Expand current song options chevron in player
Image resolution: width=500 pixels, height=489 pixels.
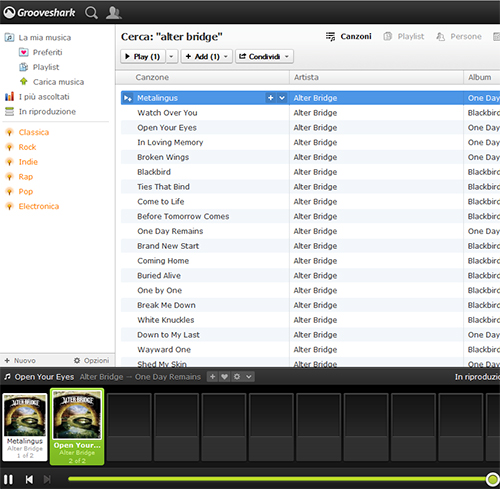click(249, 377)
